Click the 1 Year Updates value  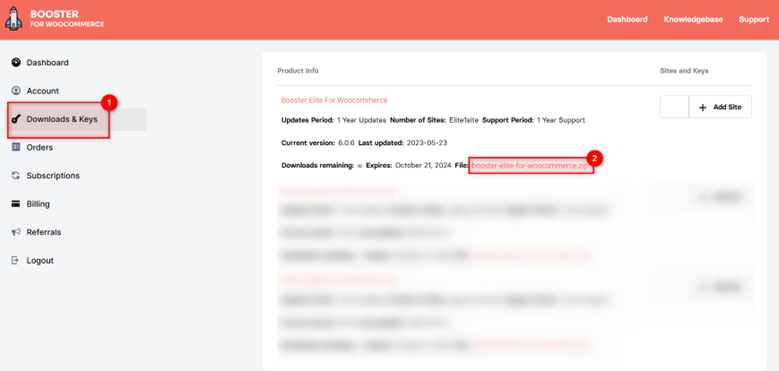point(361,120)
